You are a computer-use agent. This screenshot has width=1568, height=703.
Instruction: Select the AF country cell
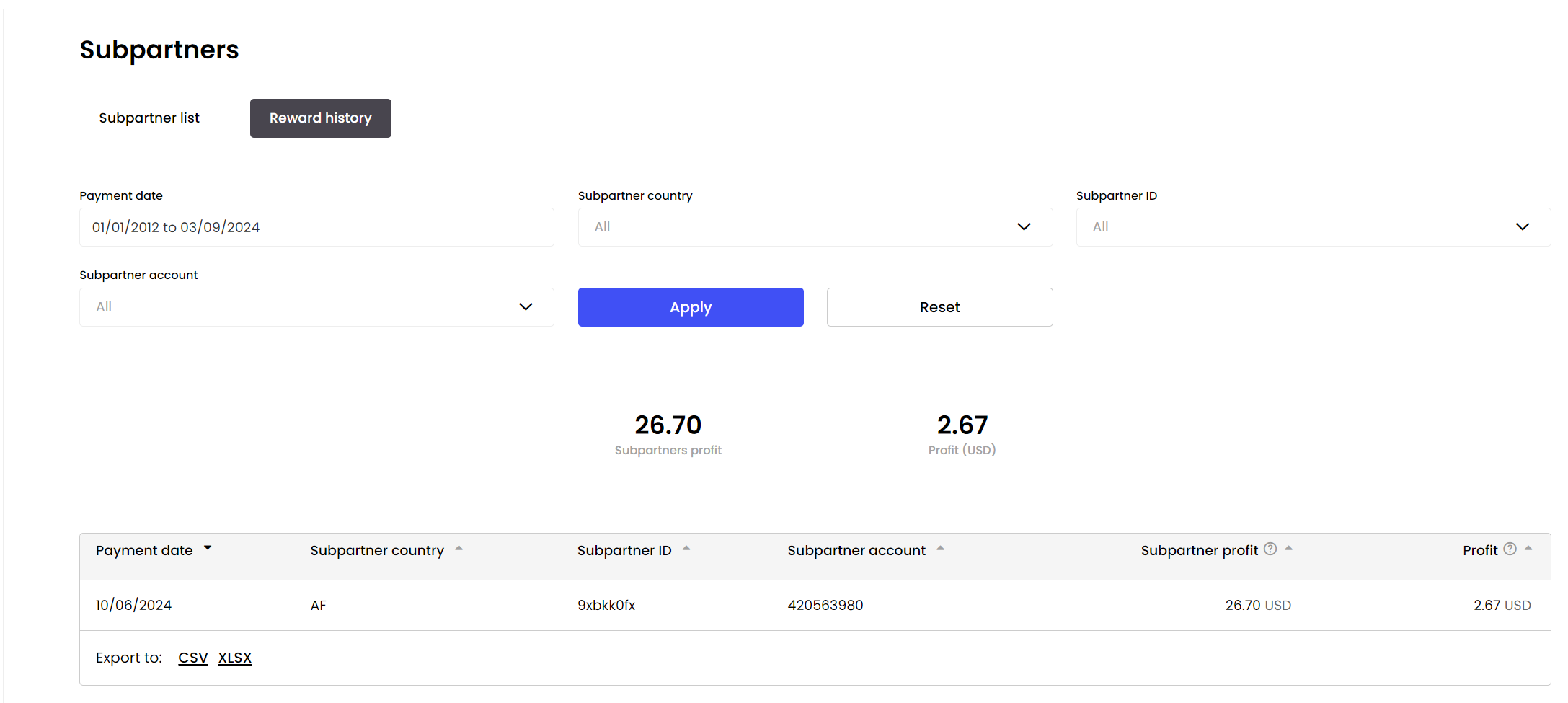[x=319, y=606]
